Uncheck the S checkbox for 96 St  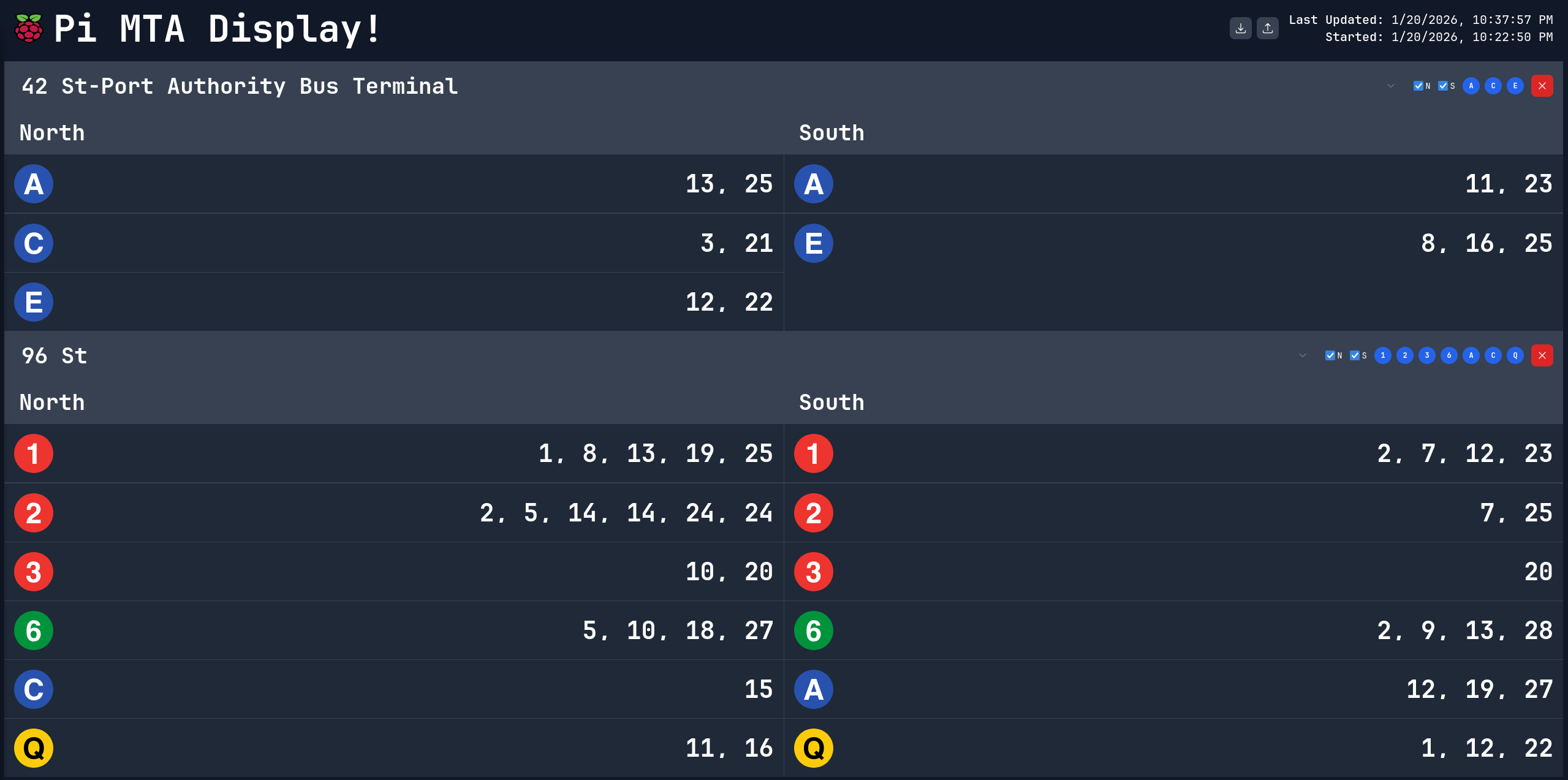(1354, 355)
